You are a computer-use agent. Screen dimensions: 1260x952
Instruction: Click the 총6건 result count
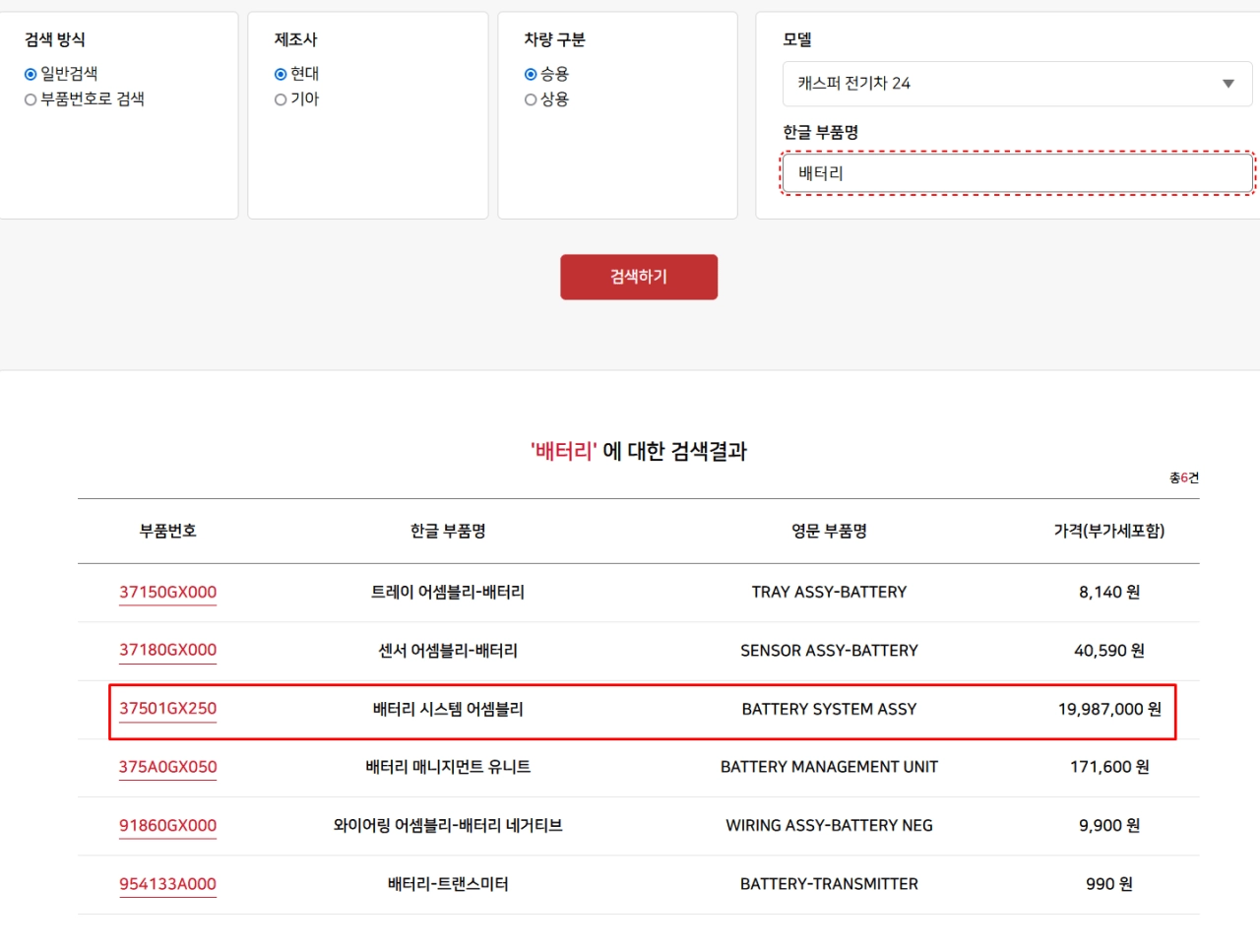click(x=1184, y=477)
